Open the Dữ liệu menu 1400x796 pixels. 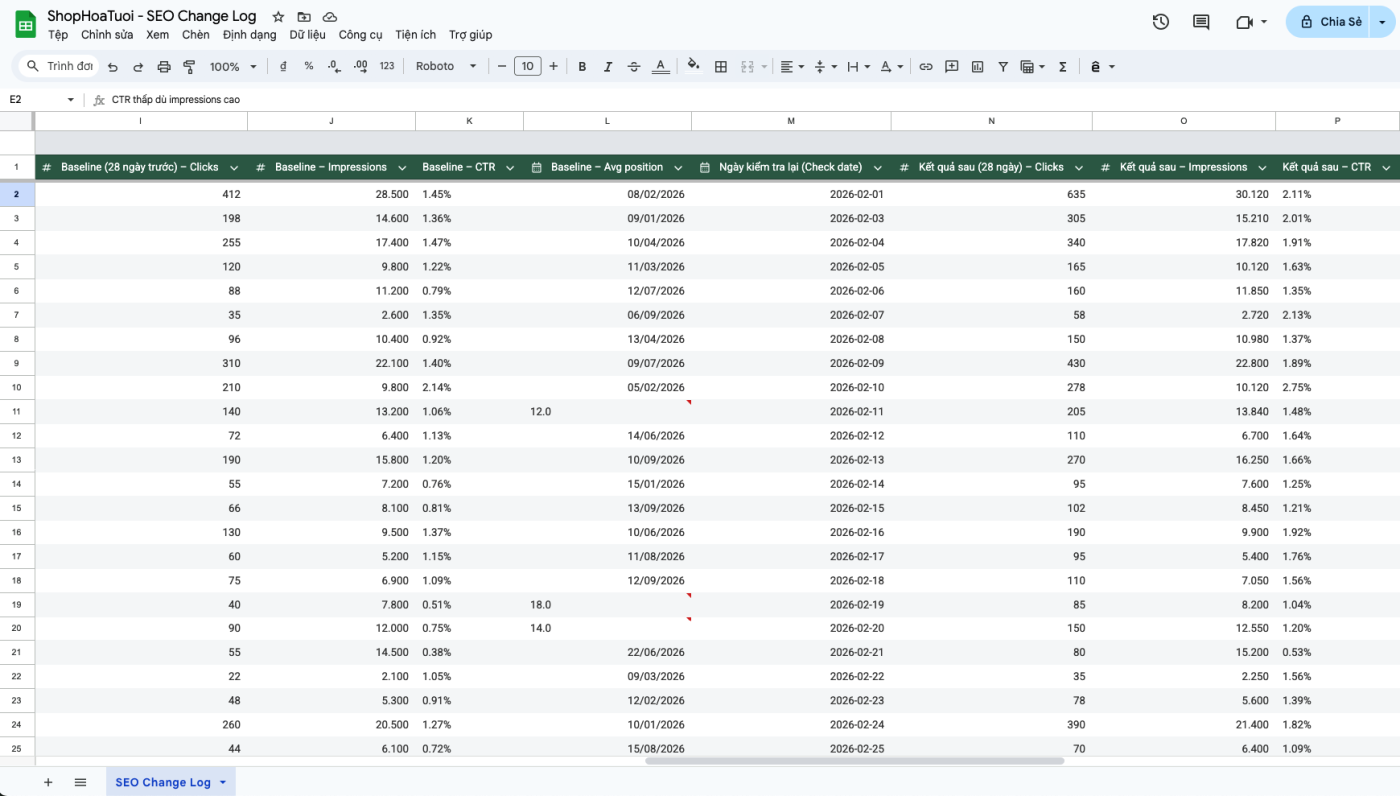[308, 35]
